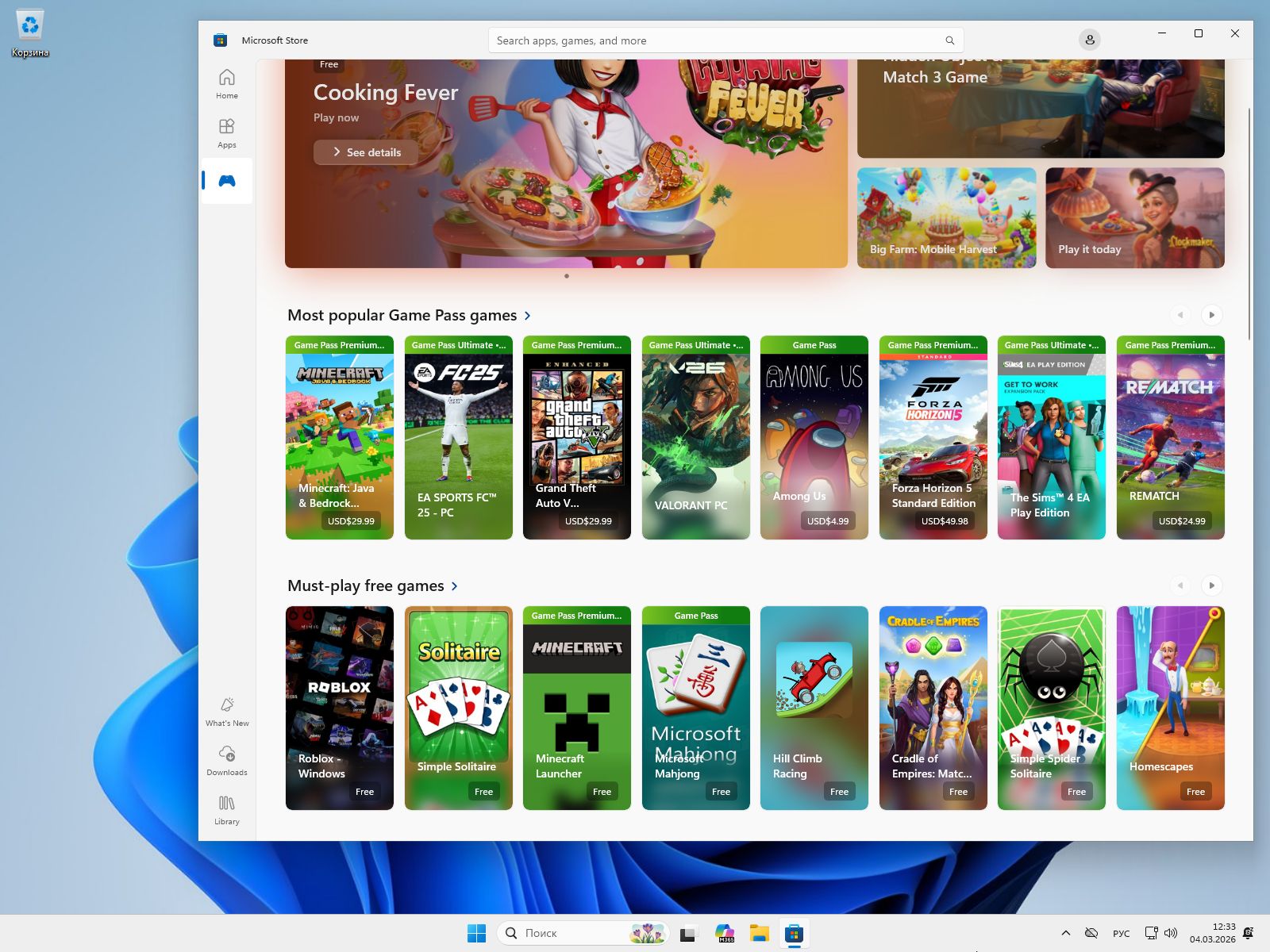Open the Downloads section
Screen dimensions: 1270x952
226,760
